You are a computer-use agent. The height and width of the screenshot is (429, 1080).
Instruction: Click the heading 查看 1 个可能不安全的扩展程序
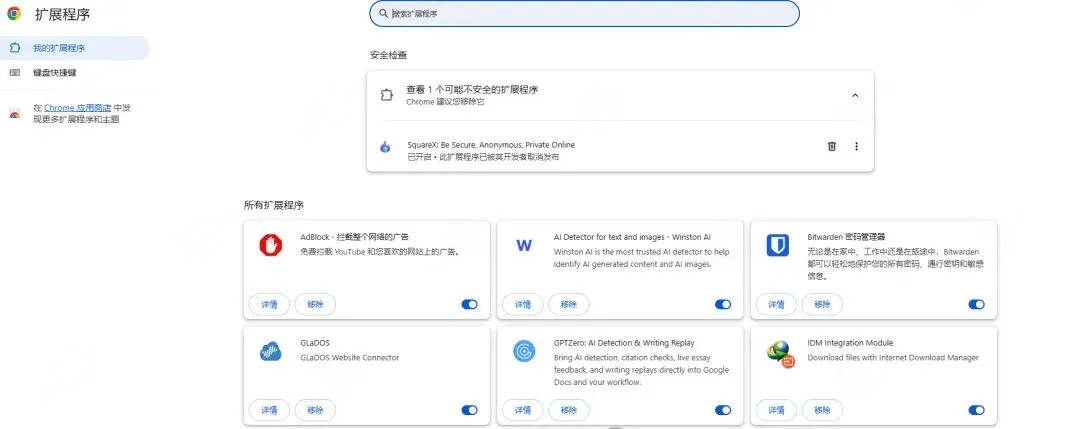coord(472,90)
